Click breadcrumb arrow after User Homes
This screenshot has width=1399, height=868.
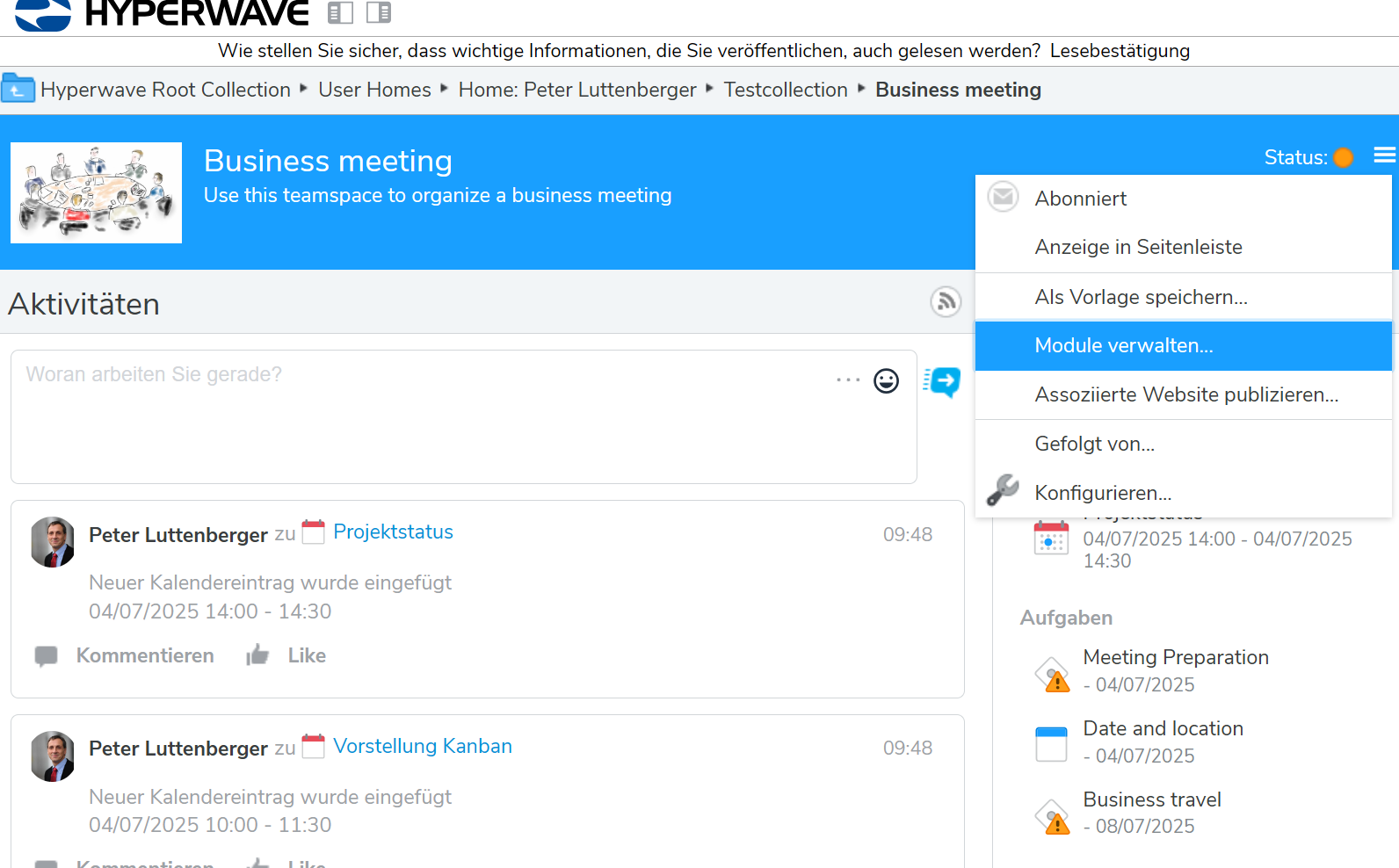(x=445, y=88)
